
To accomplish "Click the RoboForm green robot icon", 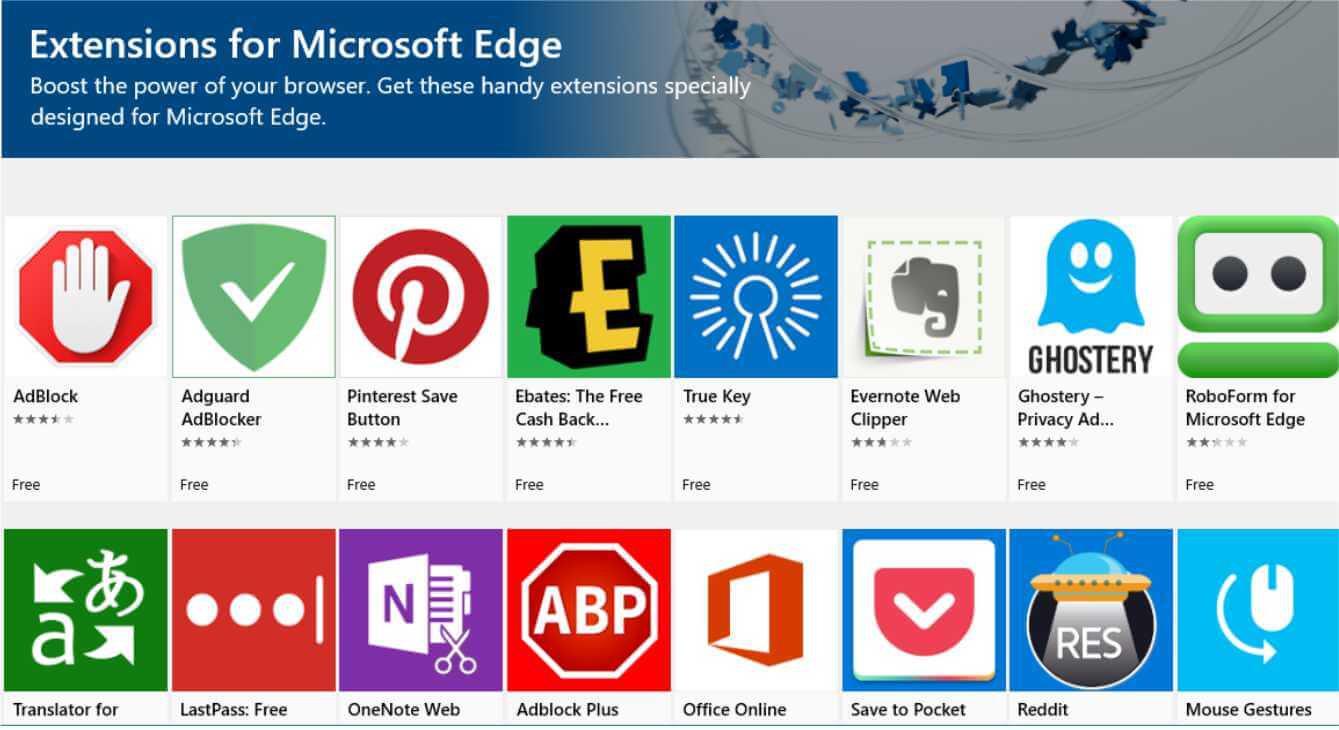I will [1258, 297].
